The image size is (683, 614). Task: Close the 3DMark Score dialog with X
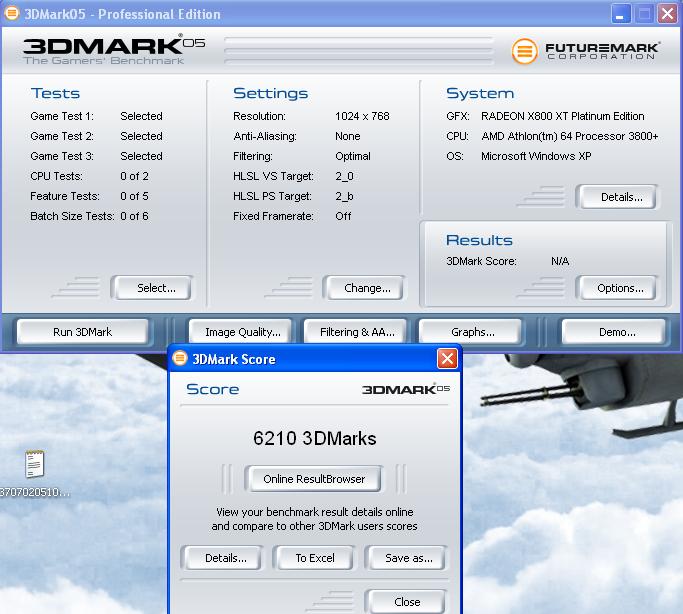point(447,359)
